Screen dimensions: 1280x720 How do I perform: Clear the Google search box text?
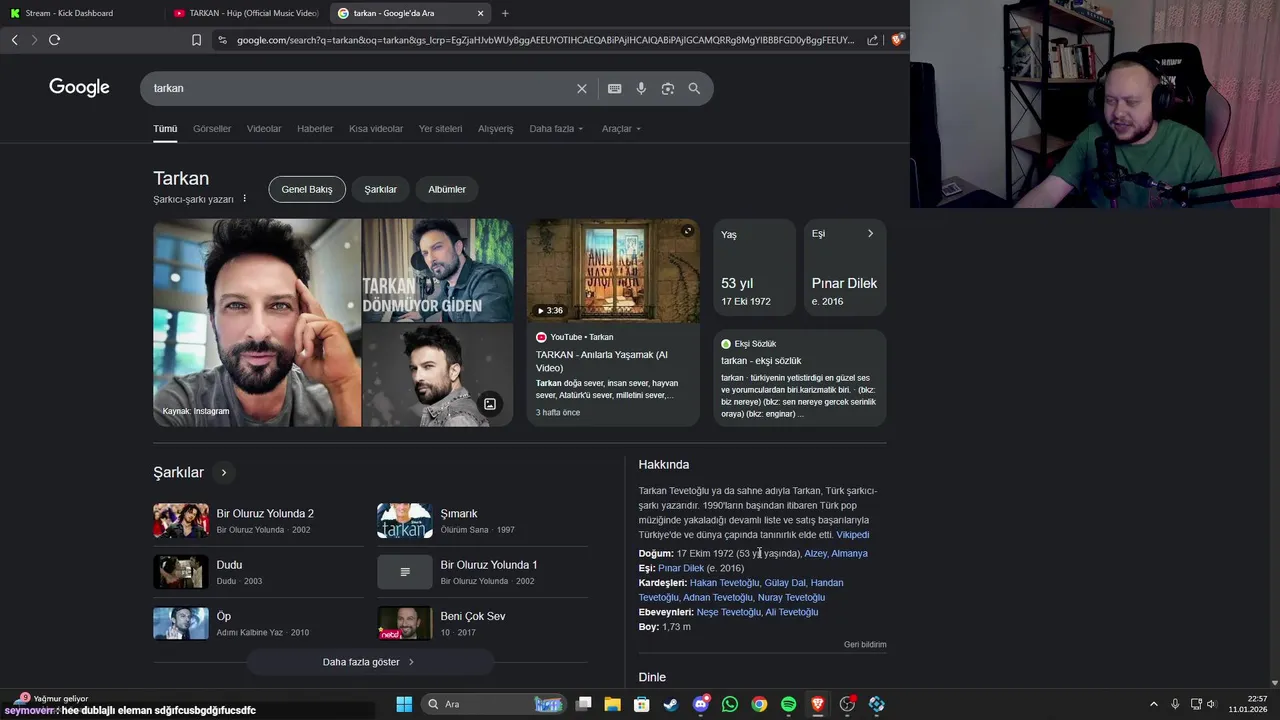[581, 88]
